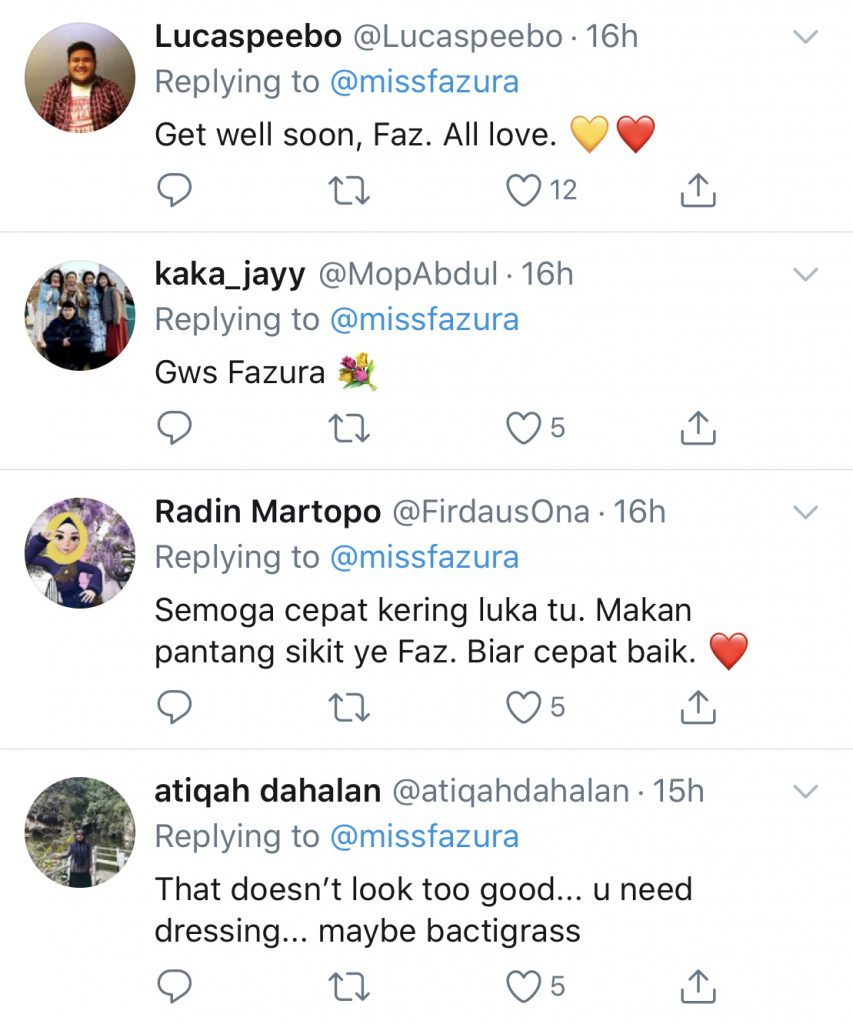Reply to kaka_jayy's Gws Fazura tweet
This screenshot has width=853, height=1024.
[175, 428]
